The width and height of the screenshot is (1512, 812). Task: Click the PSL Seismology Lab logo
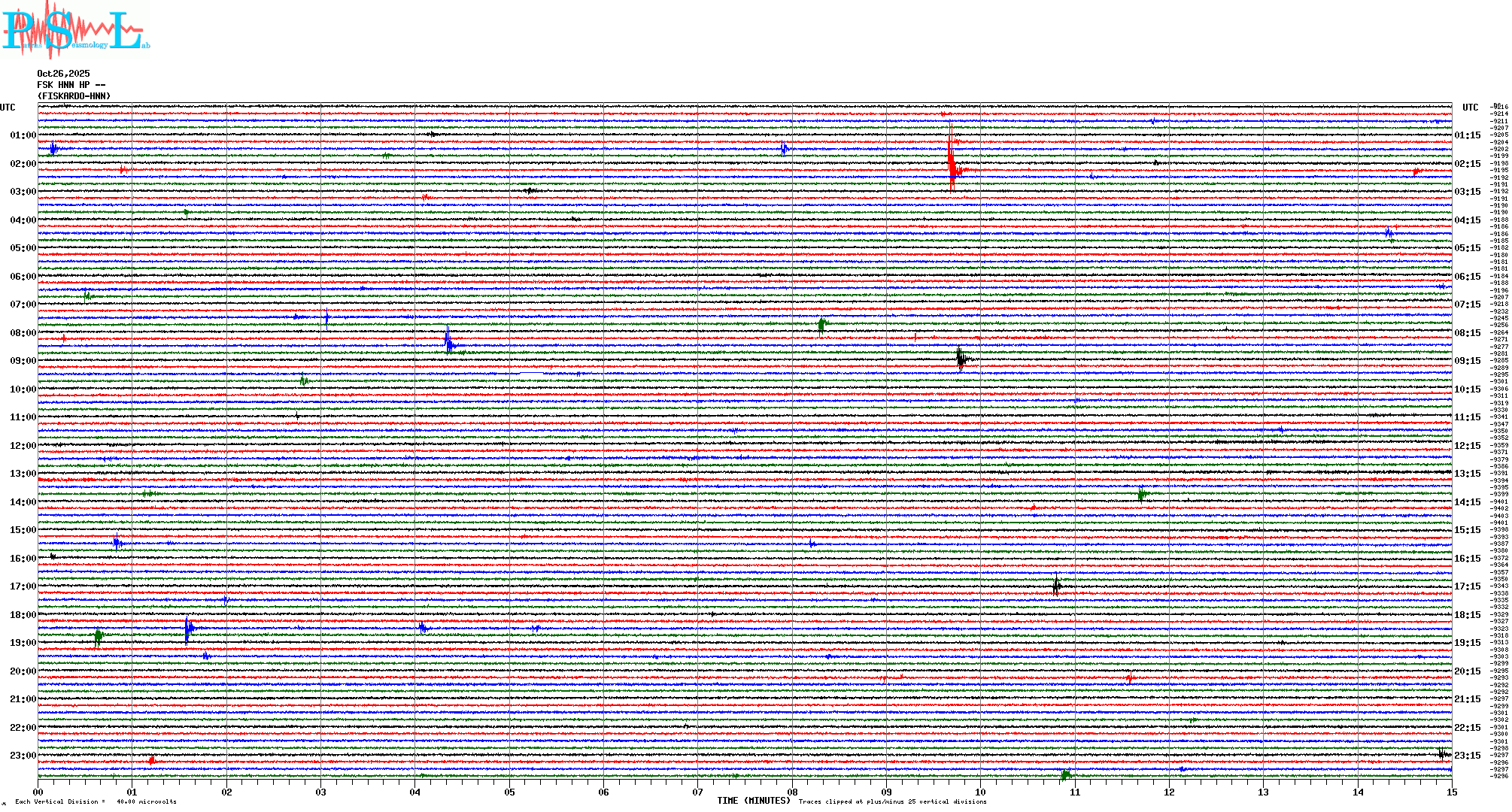coord(75,30)
